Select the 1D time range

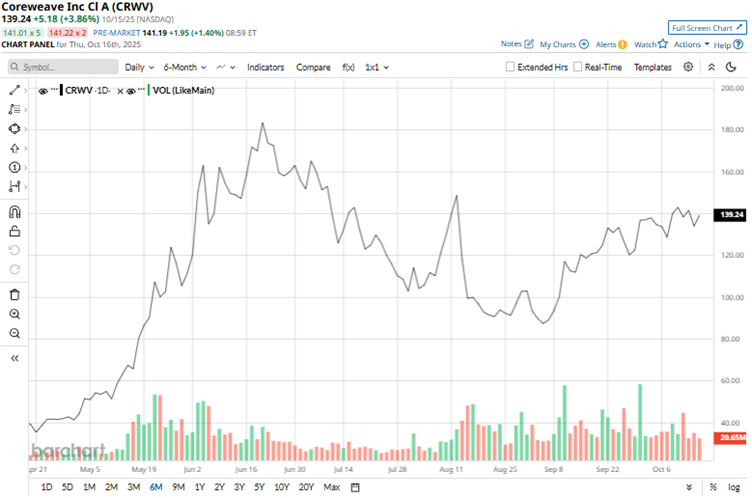coord(47,487)
